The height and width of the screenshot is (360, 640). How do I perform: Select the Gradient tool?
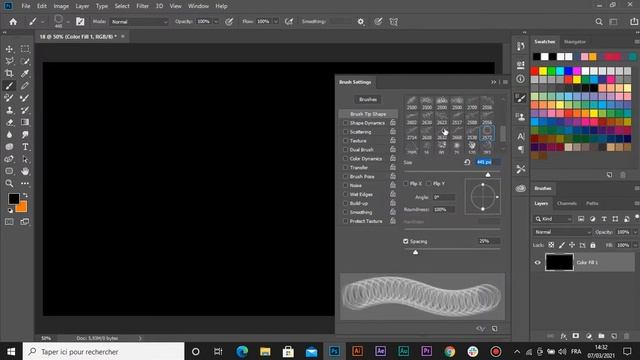point(25,122)
